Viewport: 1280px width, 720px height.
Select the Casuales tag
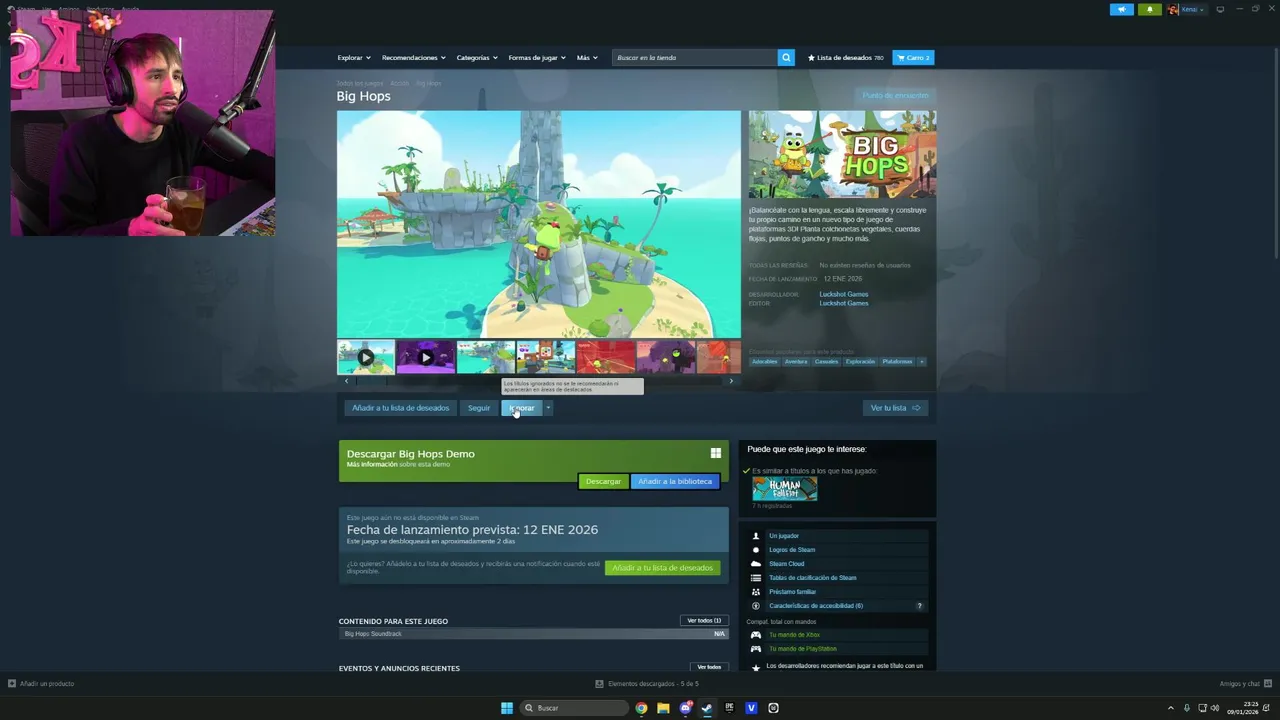point(826,362)
